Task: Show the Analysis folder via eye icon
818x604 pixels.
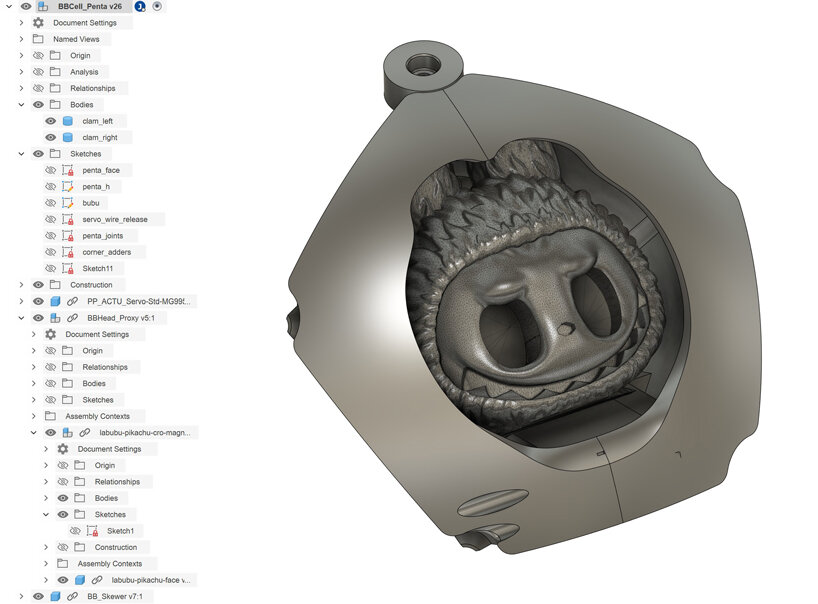Action: pyautogui.click(x=38, y=72)
